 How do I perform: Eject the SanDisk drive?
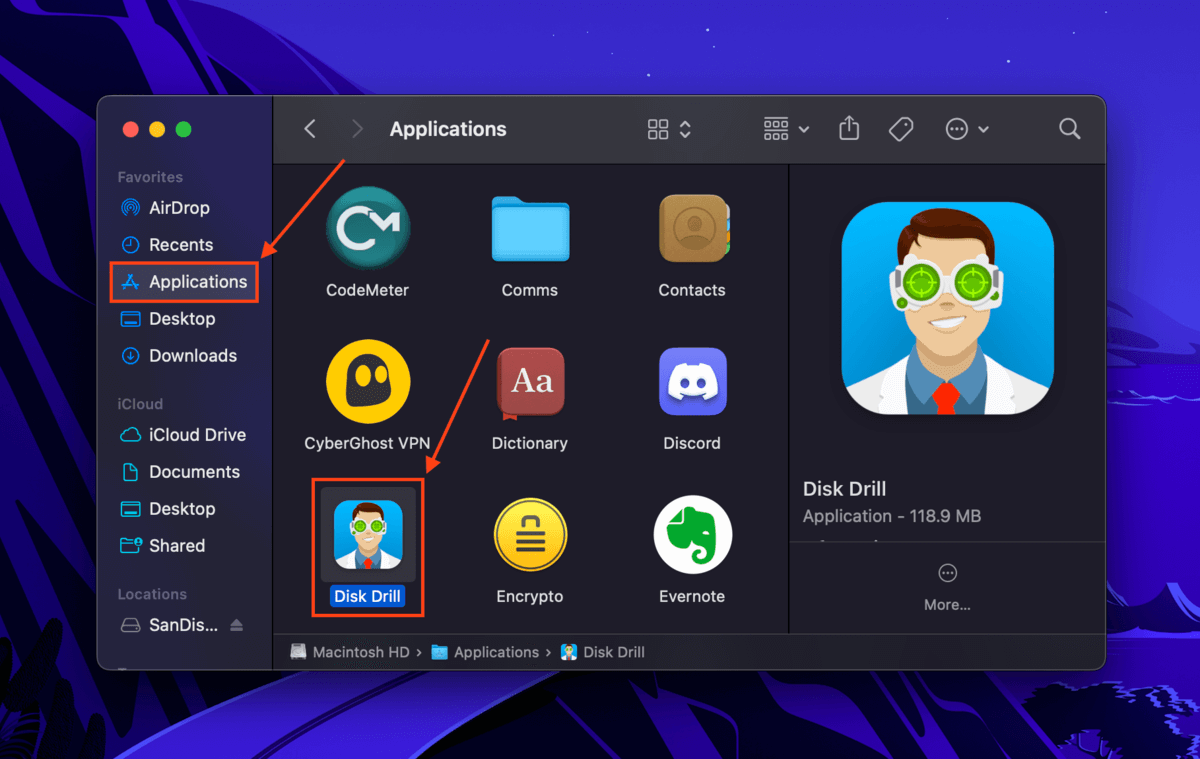tap(237, 625)
